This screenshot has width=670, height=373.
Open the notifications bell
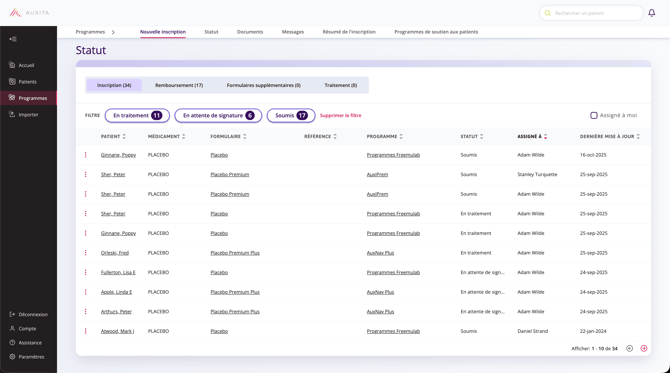[x=651, y=13]
